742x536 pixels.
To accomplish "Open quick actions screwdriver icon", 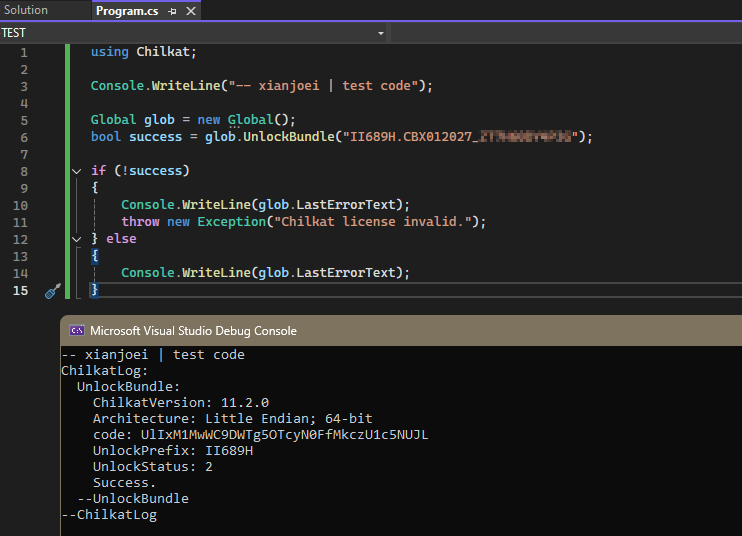I will (x=53, y=291).
